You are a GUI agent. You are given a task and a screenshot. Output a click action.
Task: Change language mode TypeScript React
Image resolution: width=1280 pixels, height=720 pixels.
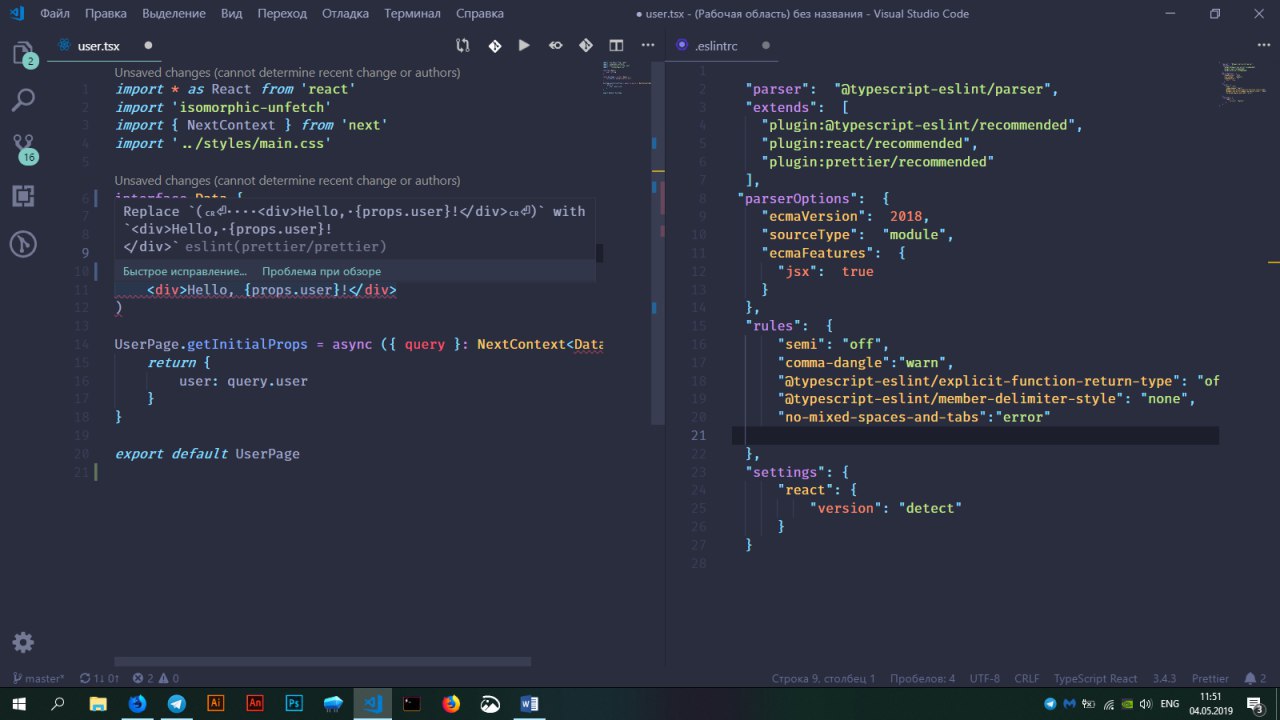[x=1095, y=678]
